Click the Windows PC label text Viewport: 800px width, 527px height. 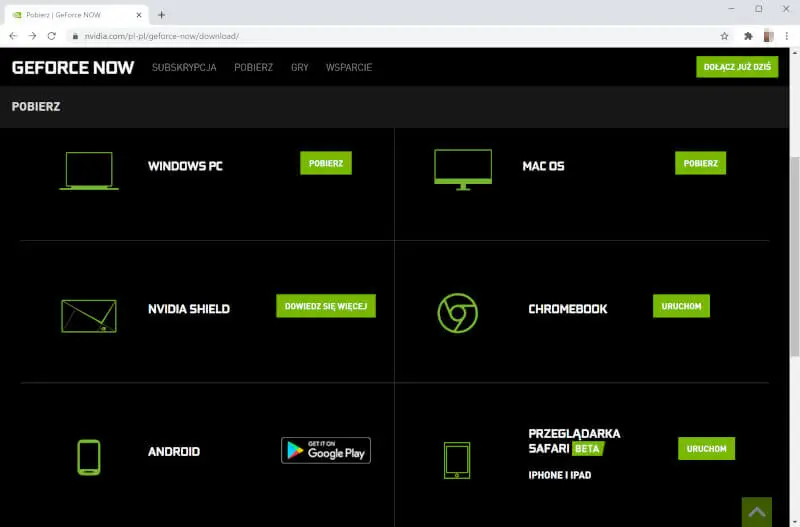[185, 166]
